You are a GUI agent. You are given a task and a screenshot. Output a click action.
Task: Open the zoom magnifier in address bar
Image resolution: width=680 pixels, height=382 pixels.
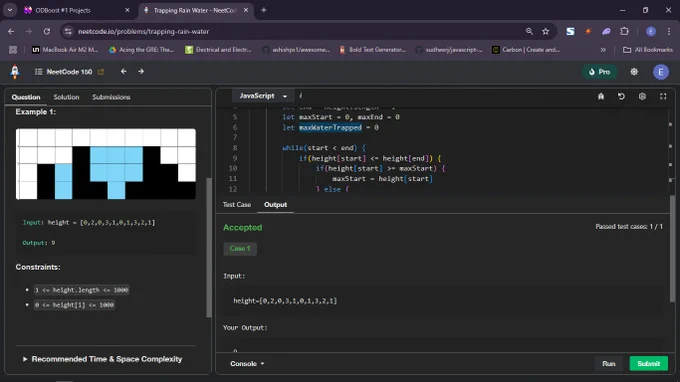(529, 32)
